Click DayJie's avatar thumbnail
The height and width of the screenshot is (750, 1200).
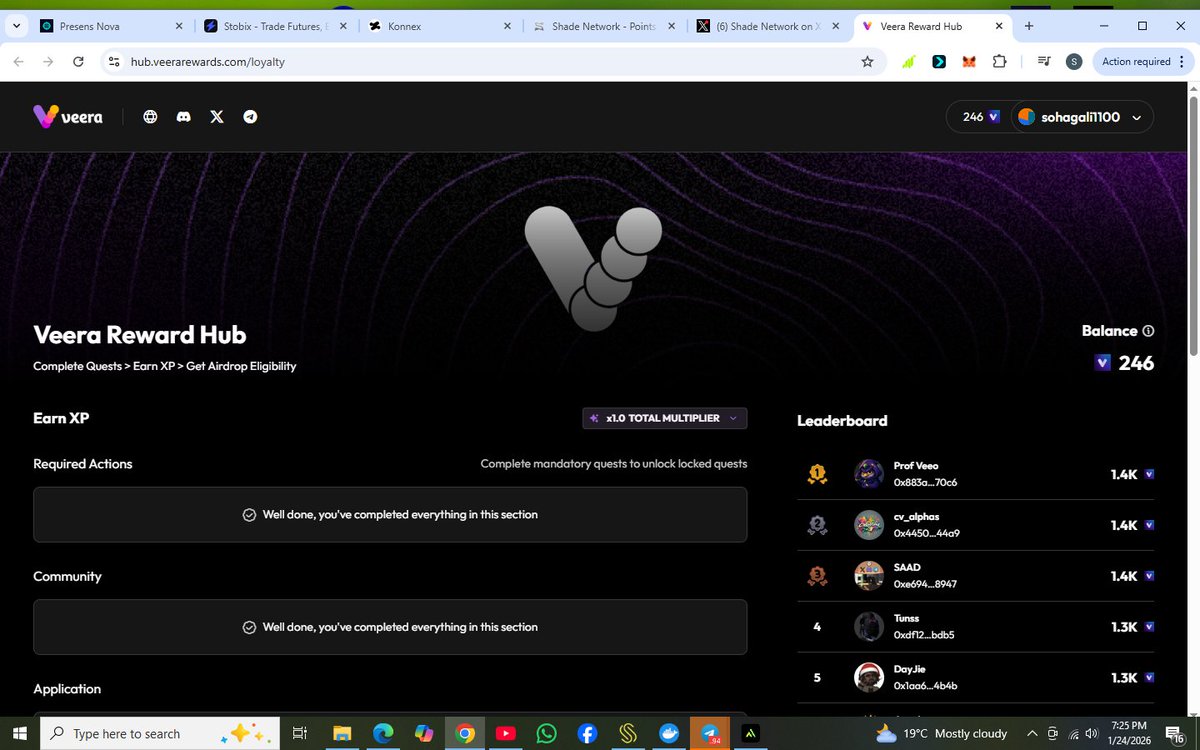[x=869, y=678]
